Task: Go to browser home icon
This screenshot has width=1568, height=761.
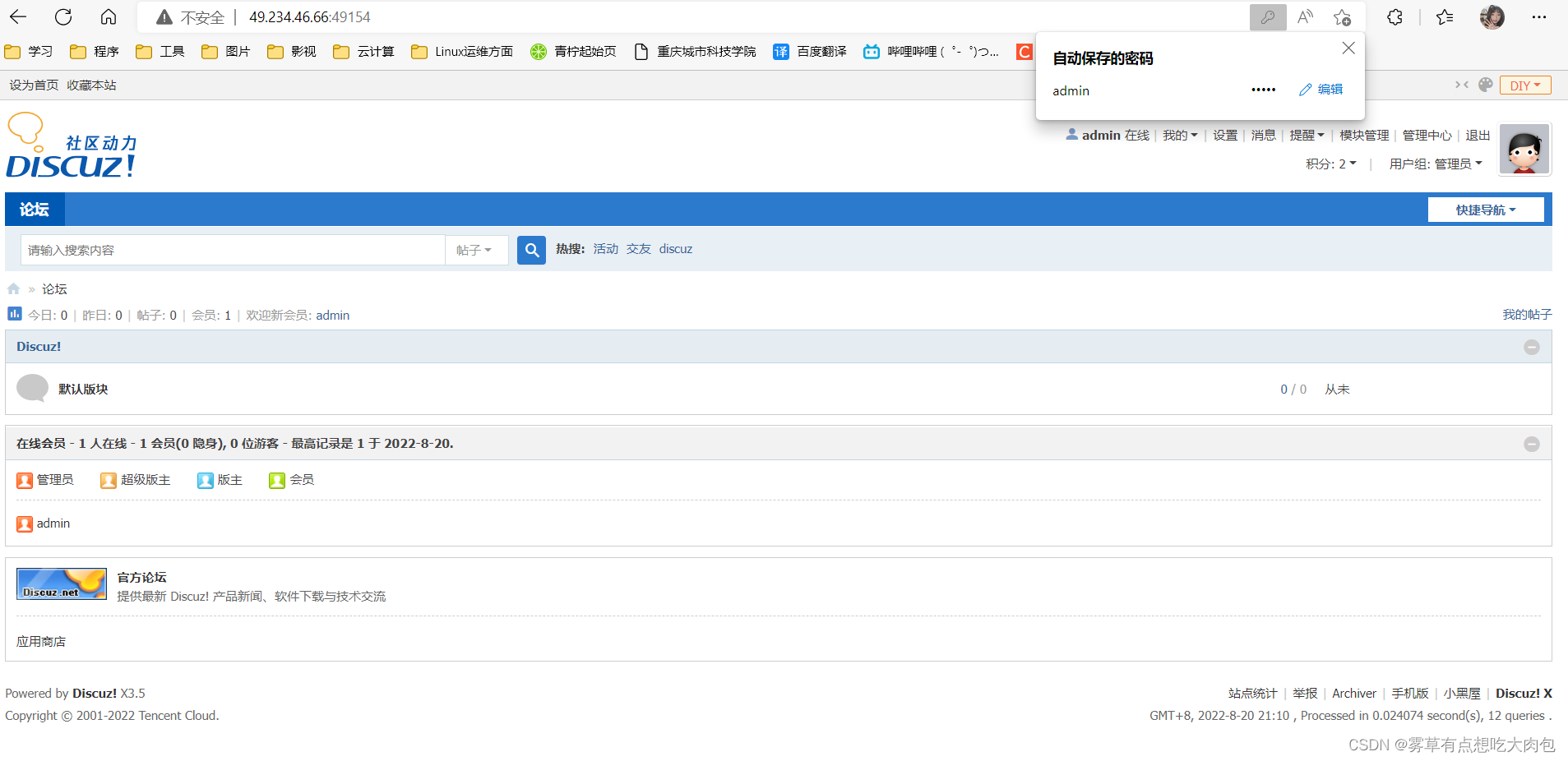Action: 108,16
